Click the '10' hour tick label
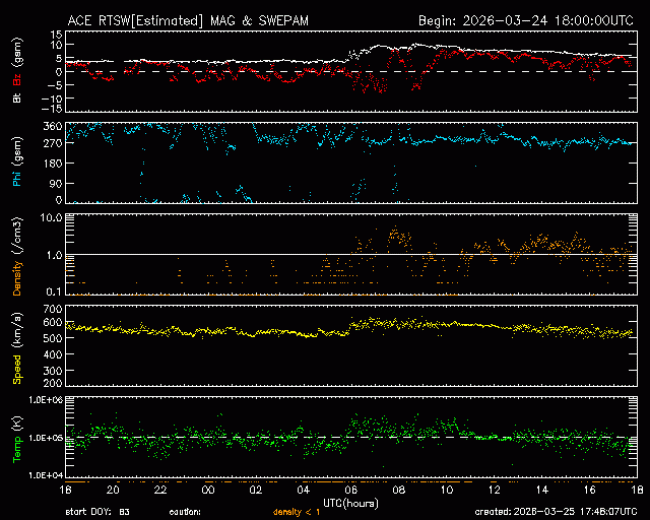The image size is (650, 520). (446, 490)
